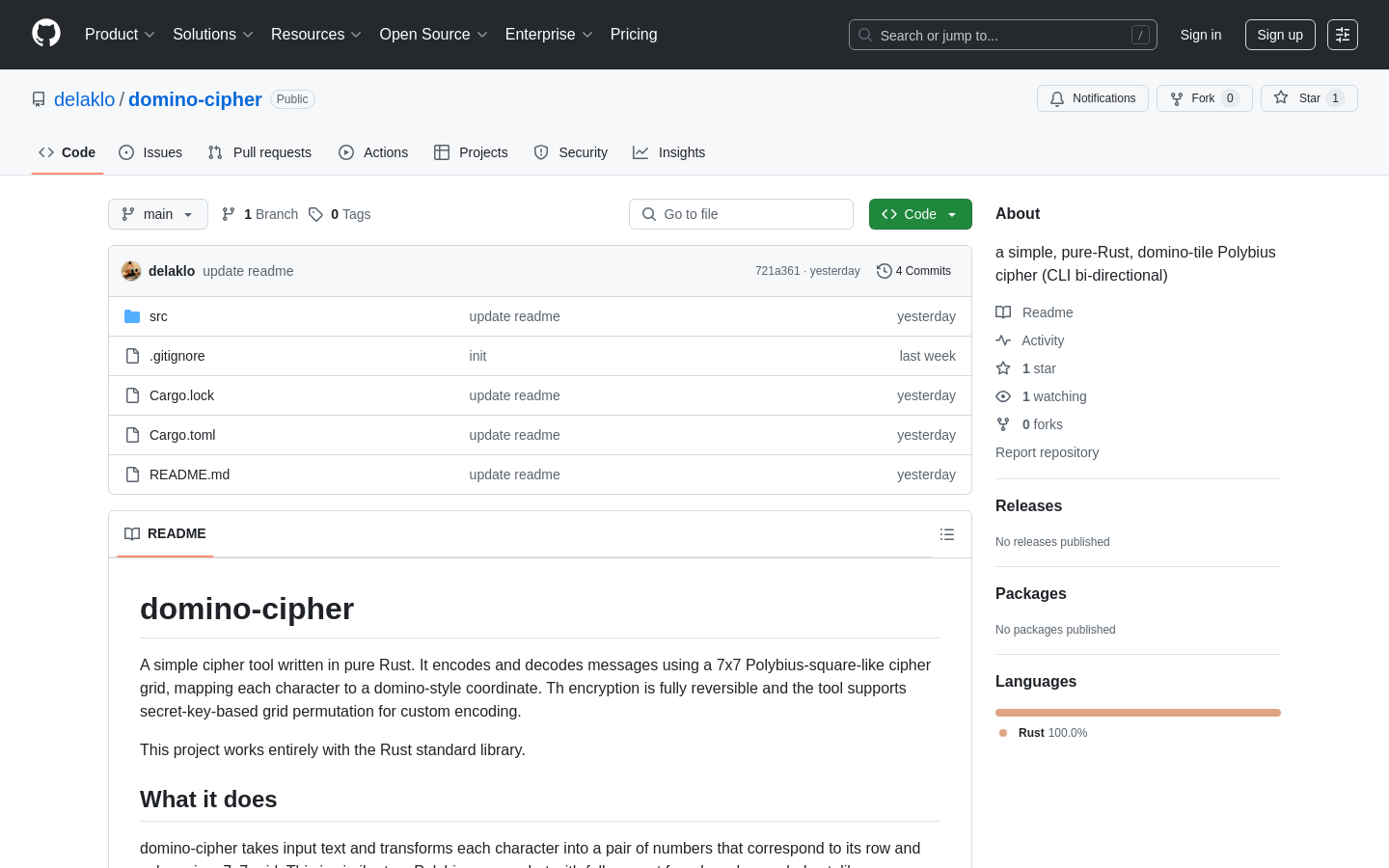Open the delaklo owner link

tap(84, 99)
